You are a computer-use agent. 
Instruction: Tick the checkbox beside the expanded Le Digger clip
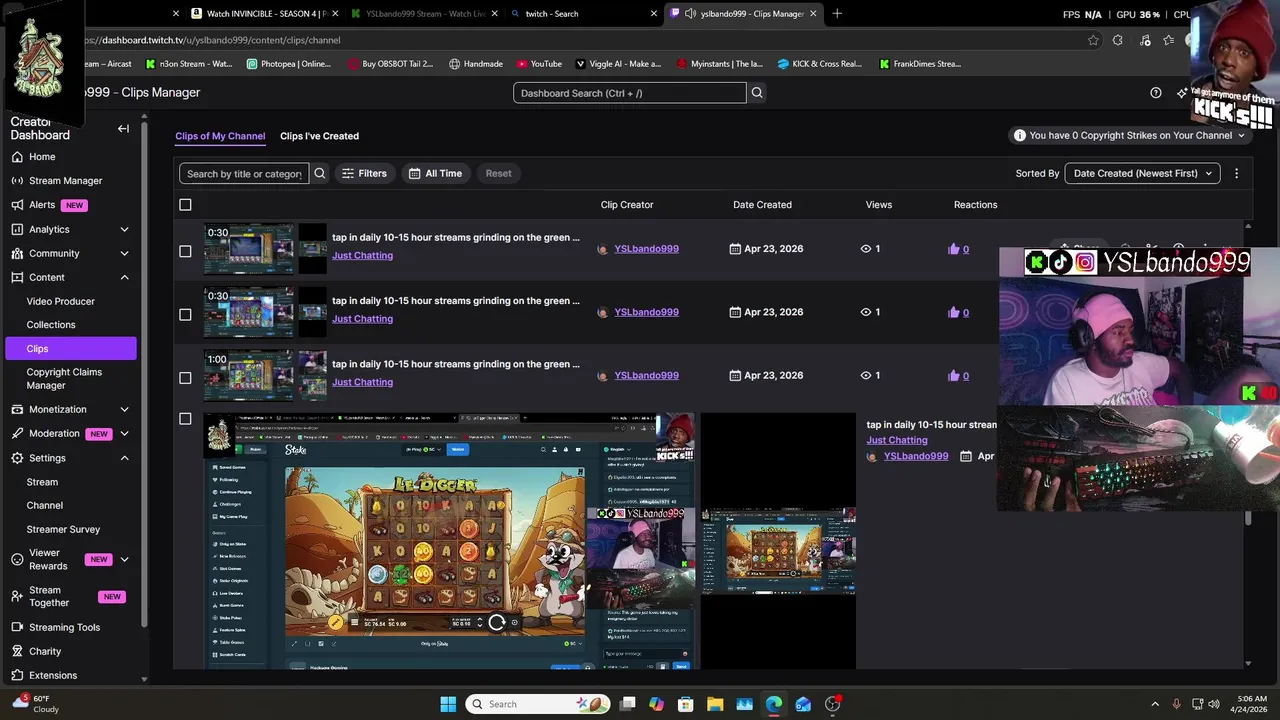coord(185,419)
